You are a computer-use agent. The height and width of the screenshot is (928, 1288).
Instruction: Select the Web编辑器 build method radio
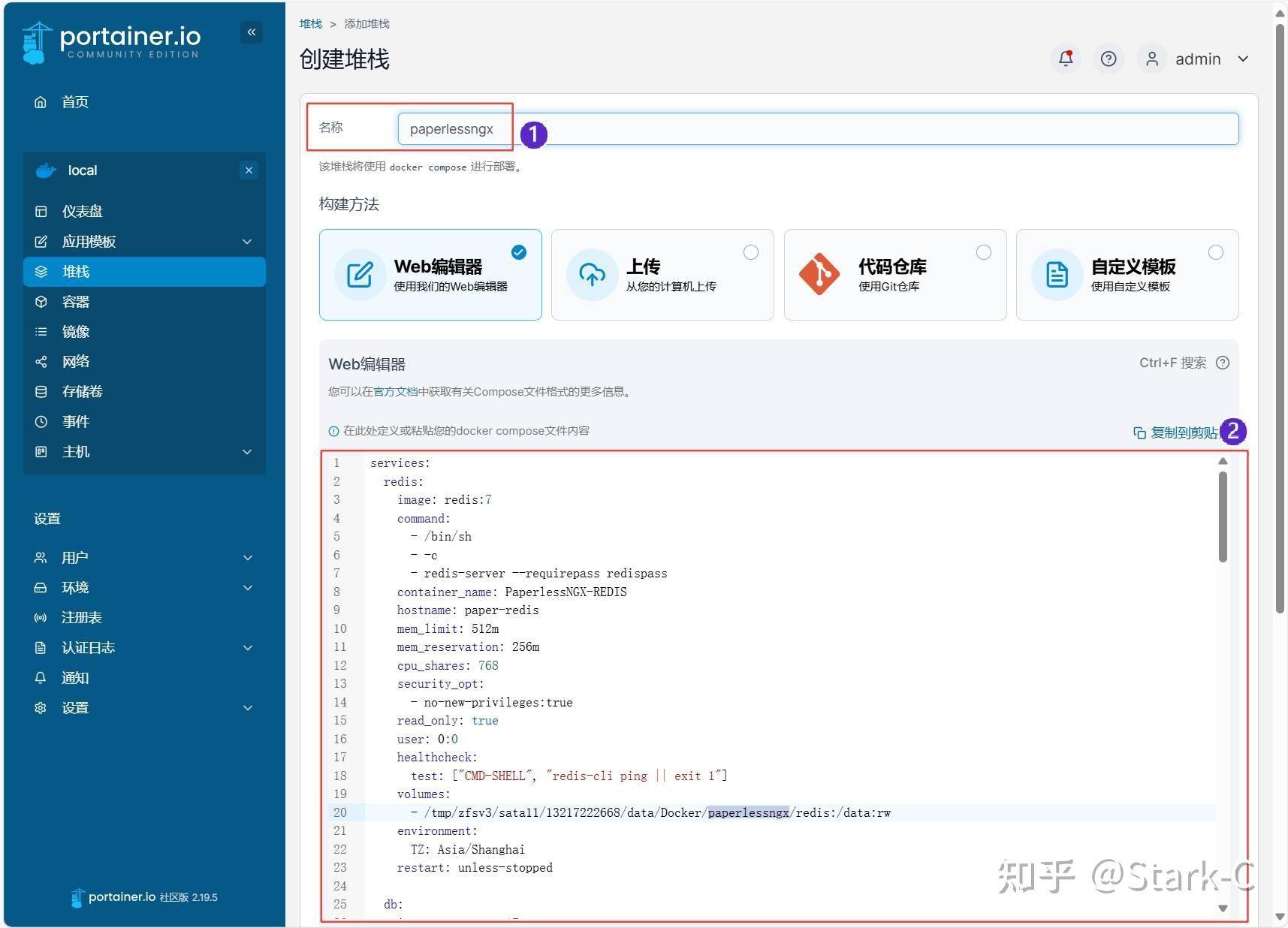(519, 252)
